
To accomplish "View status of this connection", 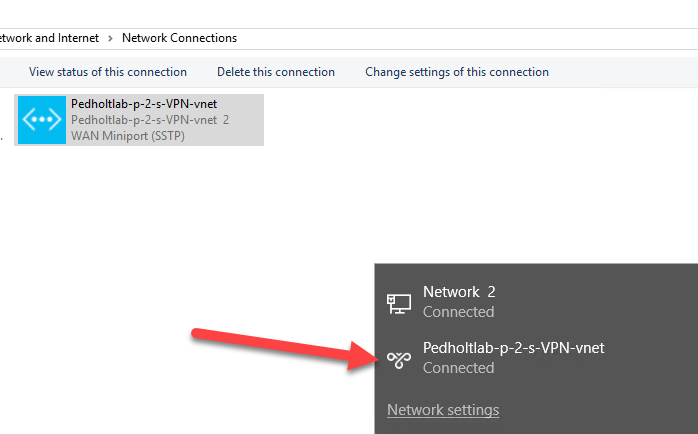I will point(108,72).
